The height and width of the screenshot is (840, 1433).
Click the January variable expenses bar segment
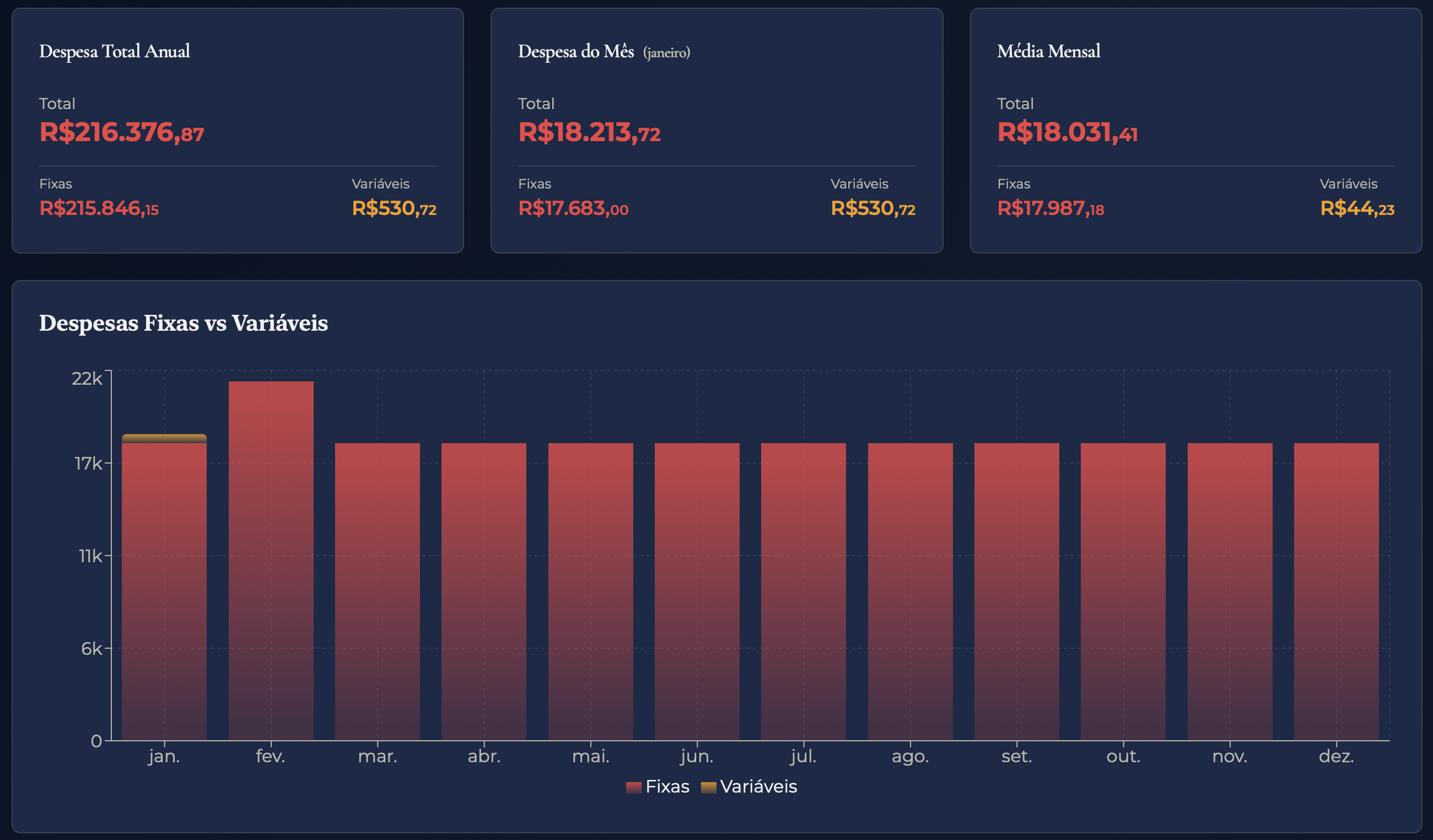[164, 438]
